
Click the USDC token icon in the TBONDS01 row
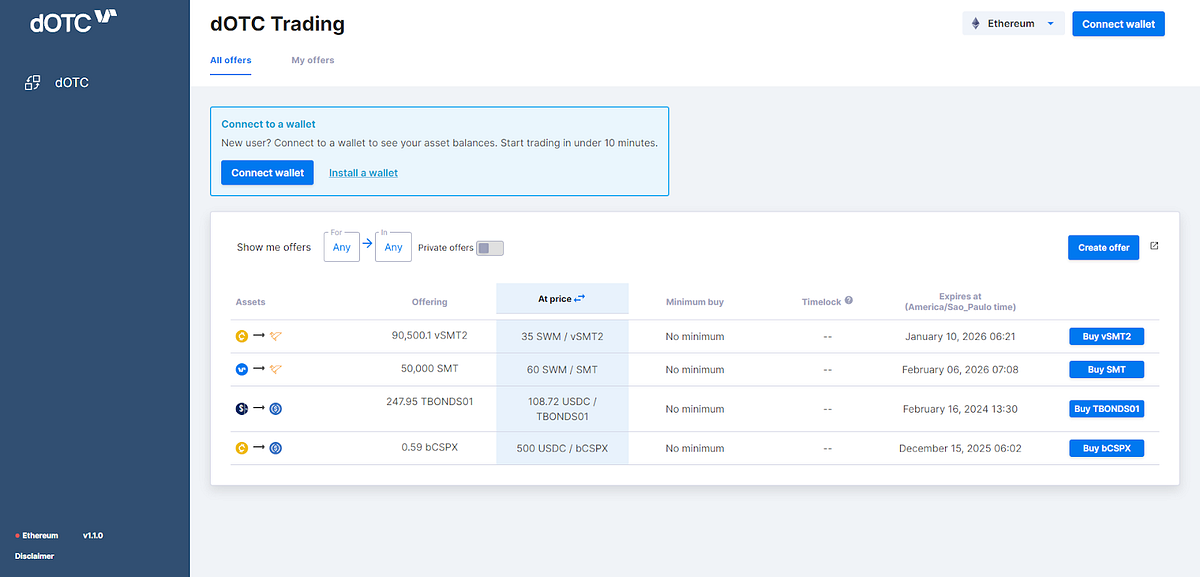point(276,408)
